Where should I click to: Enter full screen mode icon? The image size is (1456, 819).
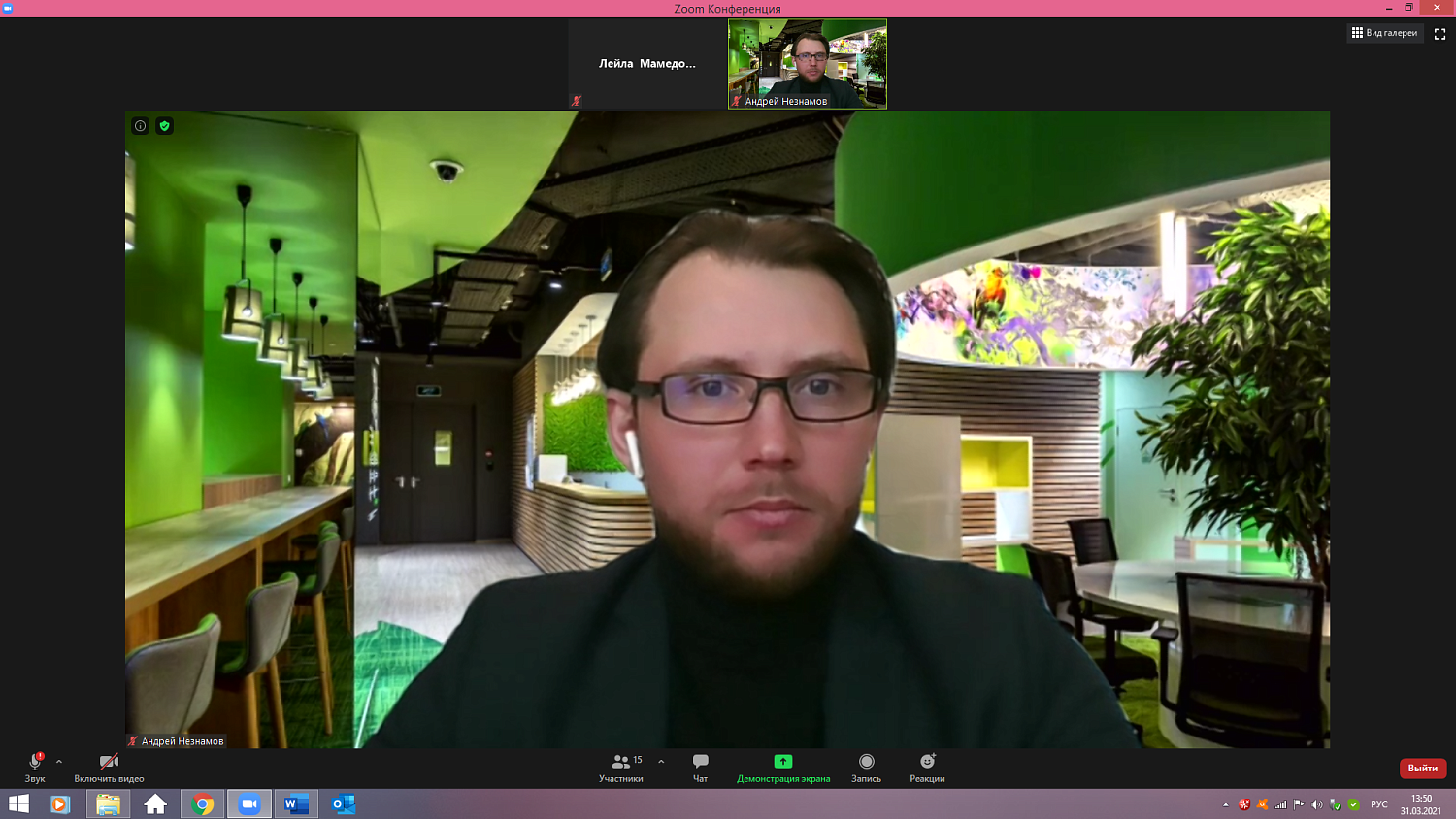coord(1440,34)
